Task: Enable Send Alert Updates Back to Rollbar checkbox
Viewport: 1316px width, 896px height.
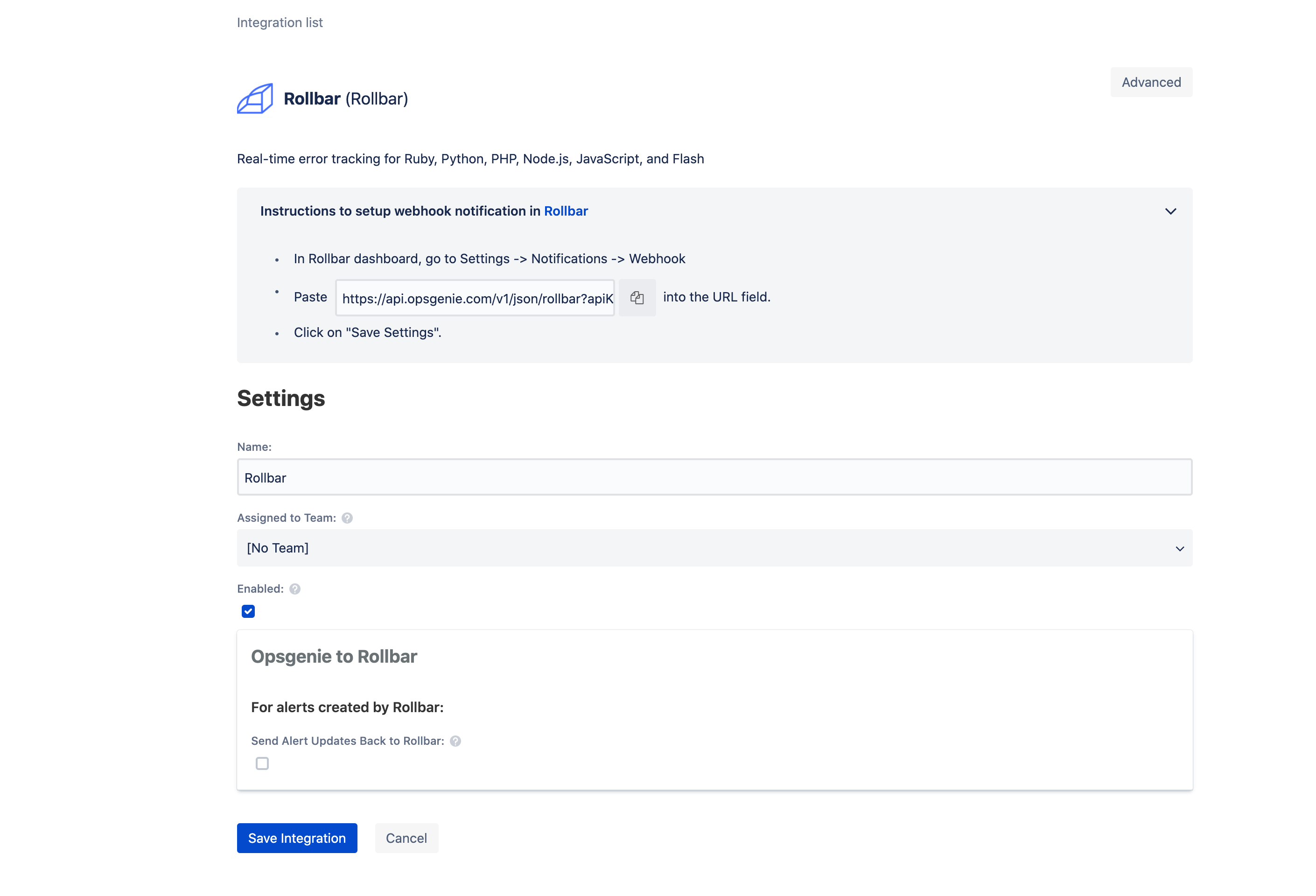Action: pyautogui.click(x=262, y=763)
